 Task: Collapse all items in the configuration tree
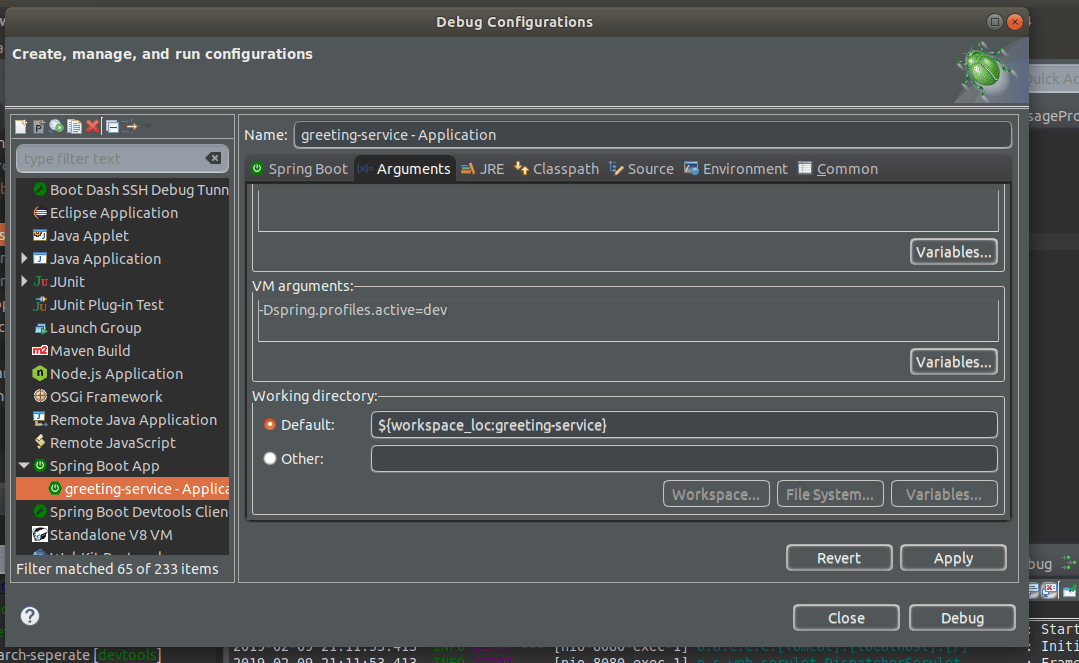[x=112, y=126]
